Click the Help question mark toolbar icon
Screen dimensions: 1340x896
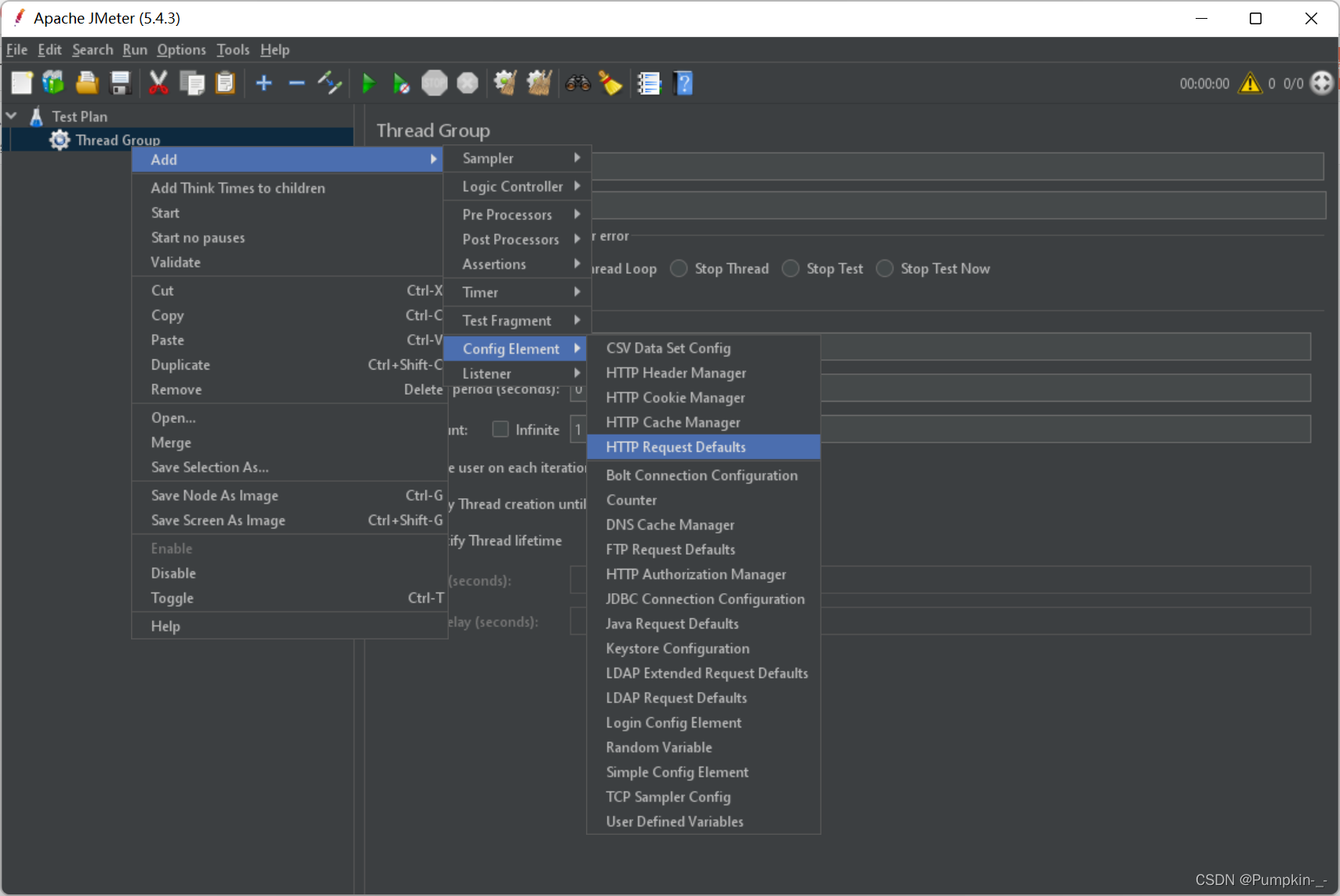pyautogui.click(x=683, y=82)
